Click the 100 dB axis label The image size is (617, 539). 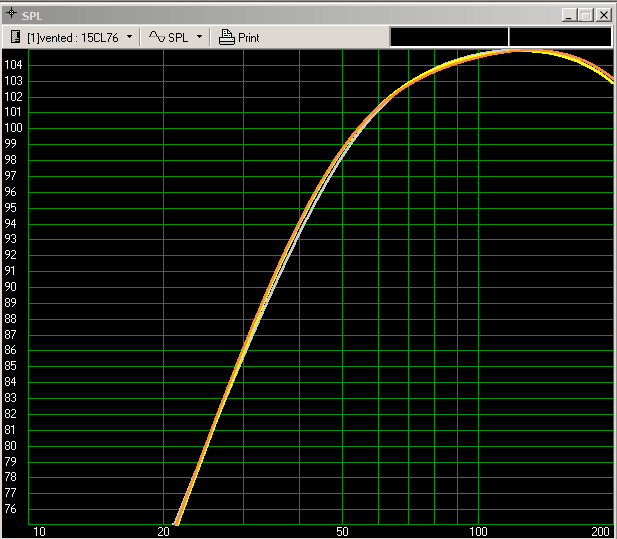pos(13,128)
